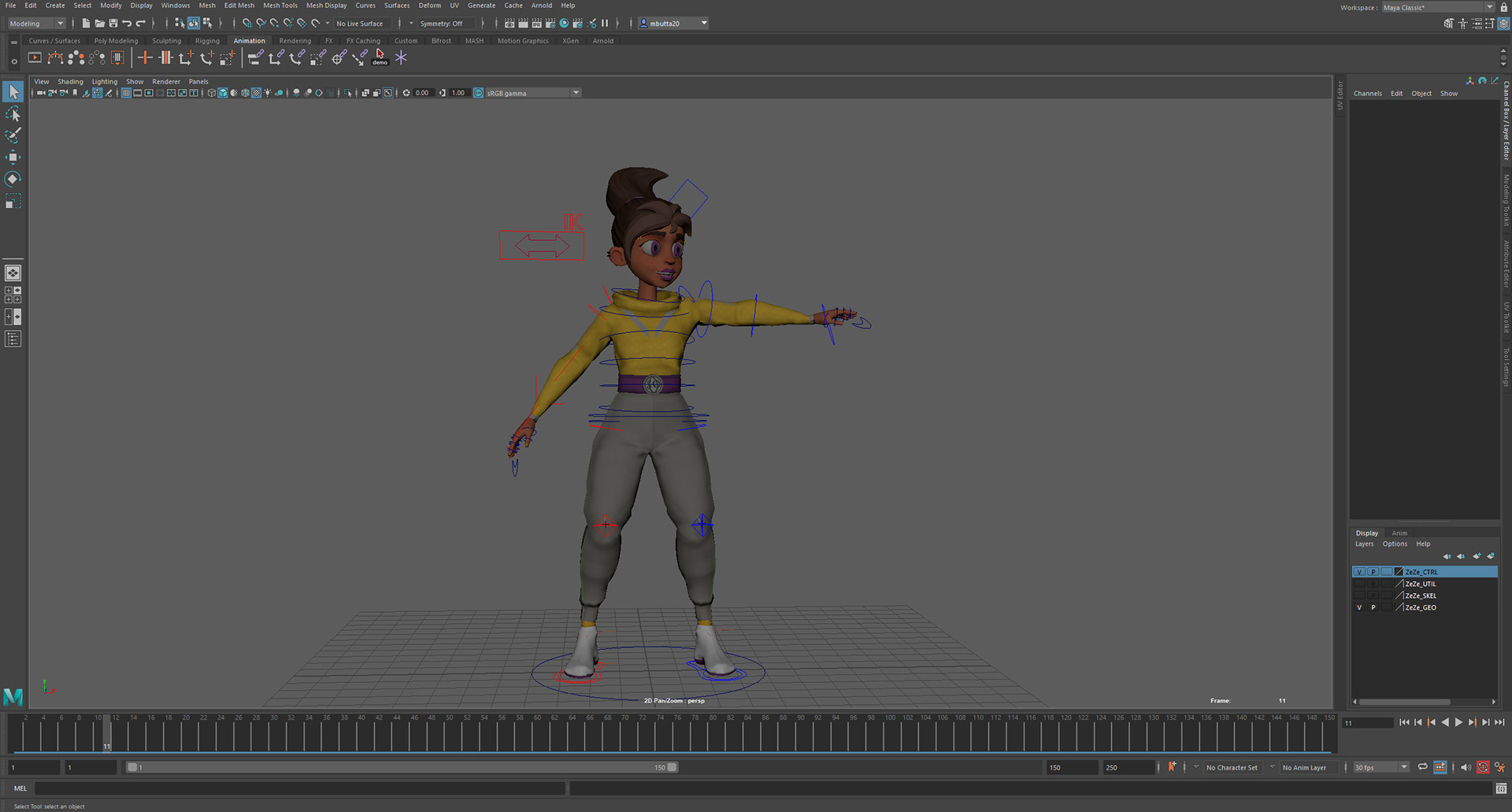This screenshot has width=1512, height=812.
Task: Open the Anim layer tab
Action: (1399, 533)
